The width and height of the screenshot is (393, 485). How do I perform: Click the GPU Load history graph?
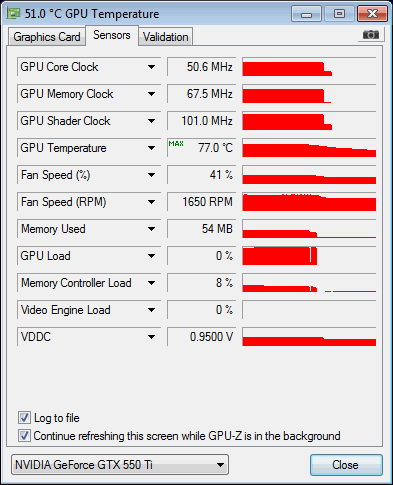point(309,256)
